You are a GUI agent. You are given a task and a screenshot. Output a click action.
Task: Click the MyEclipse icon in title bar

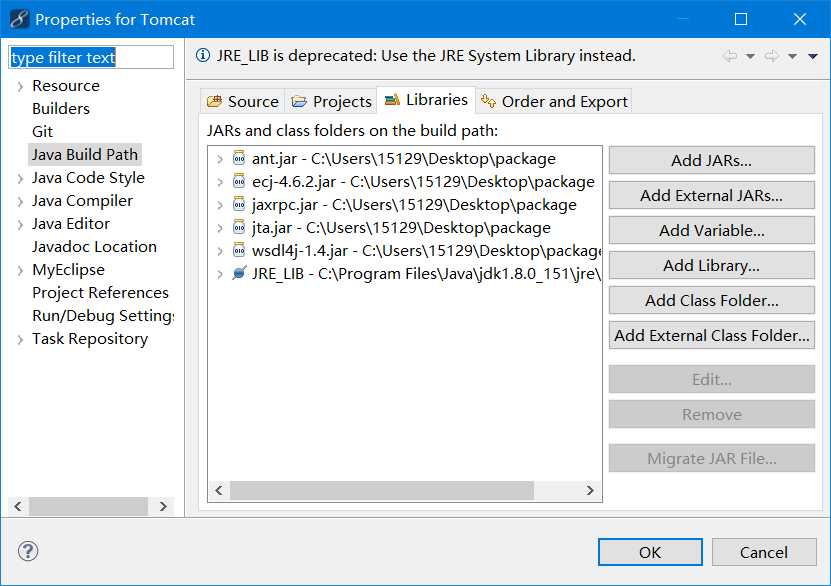tap(19, 19)
